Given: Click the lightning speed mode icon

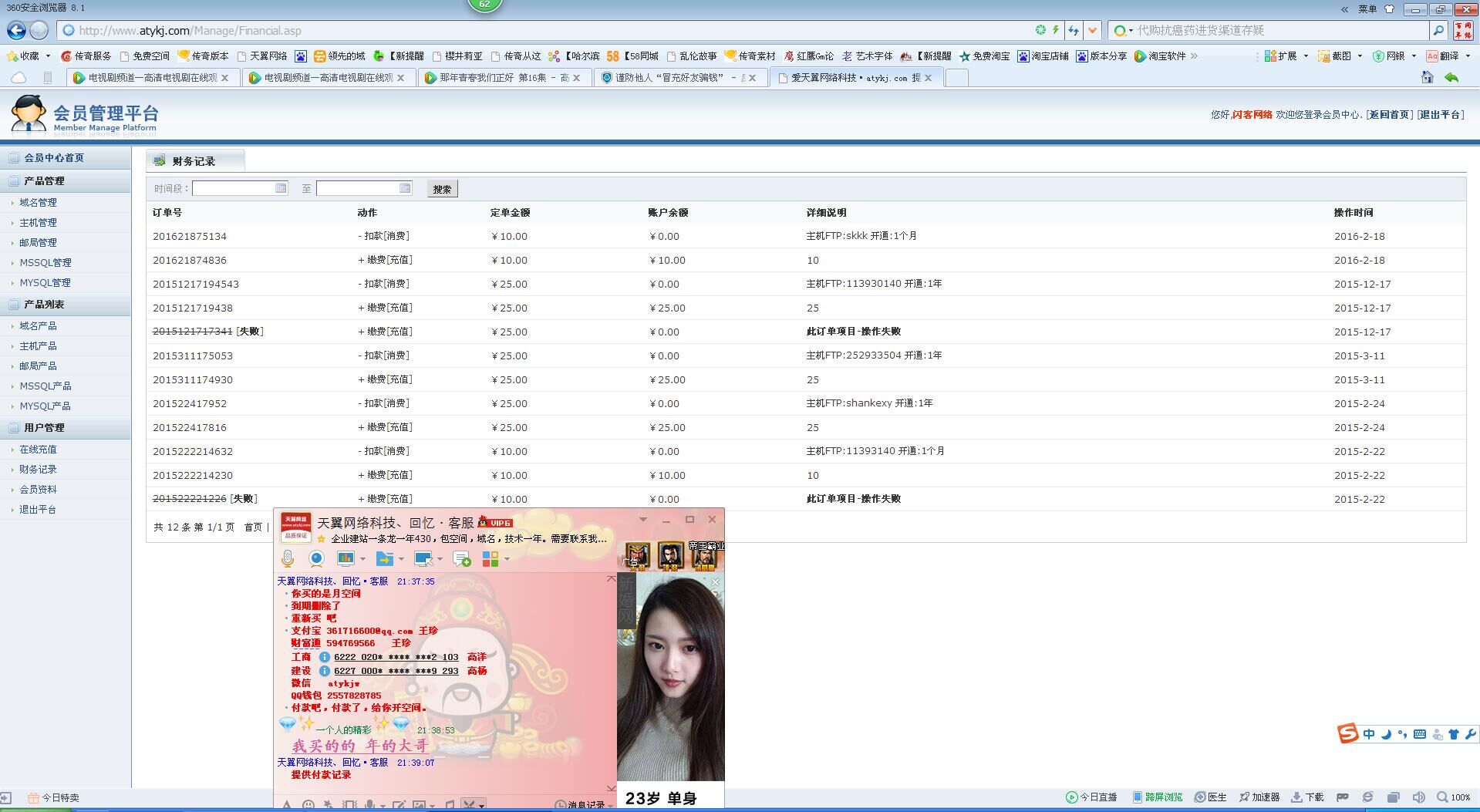Looking at the screenshot, I should tap(1056, 30).
